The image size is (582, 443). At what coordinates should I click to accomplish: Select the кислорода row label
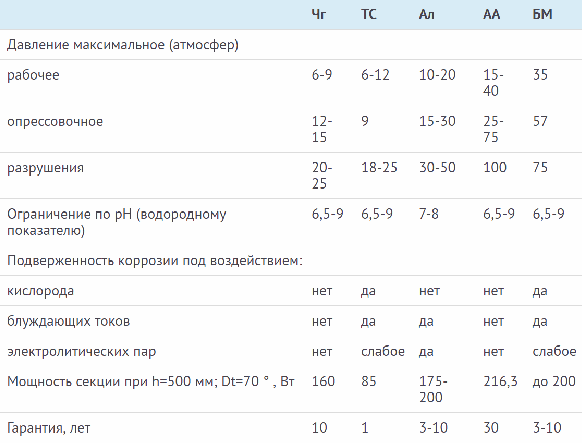(x=40, y=291)
